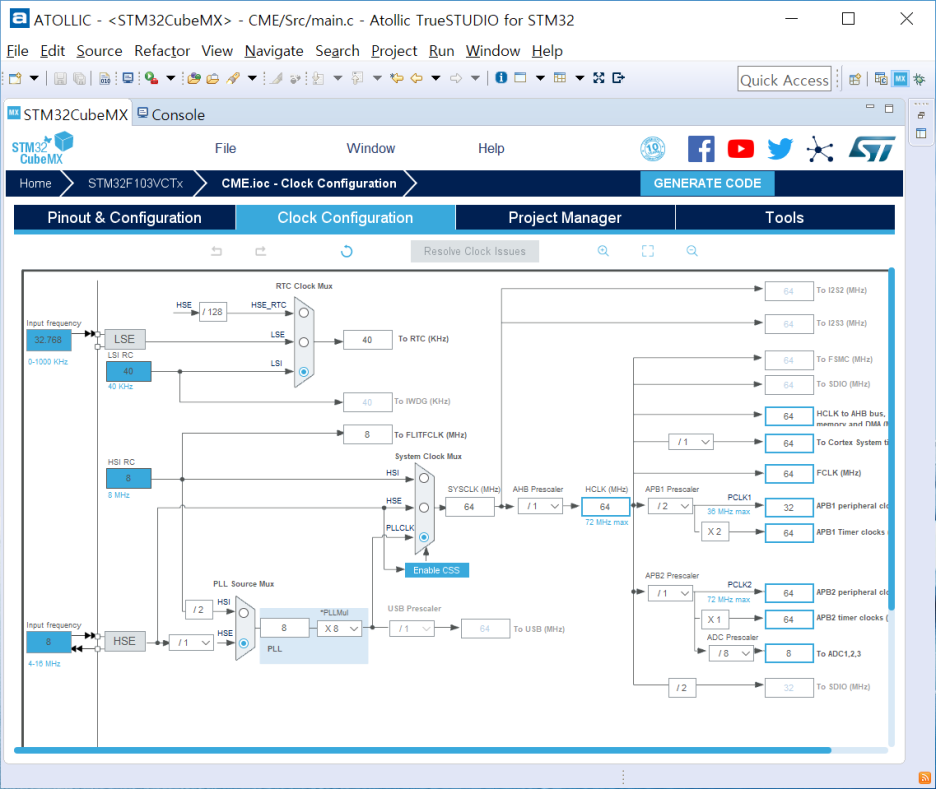This screenshot has width=936, height=789.
Task: Select HSE in PLL Source Mux
Action: [x=244, y=643]
